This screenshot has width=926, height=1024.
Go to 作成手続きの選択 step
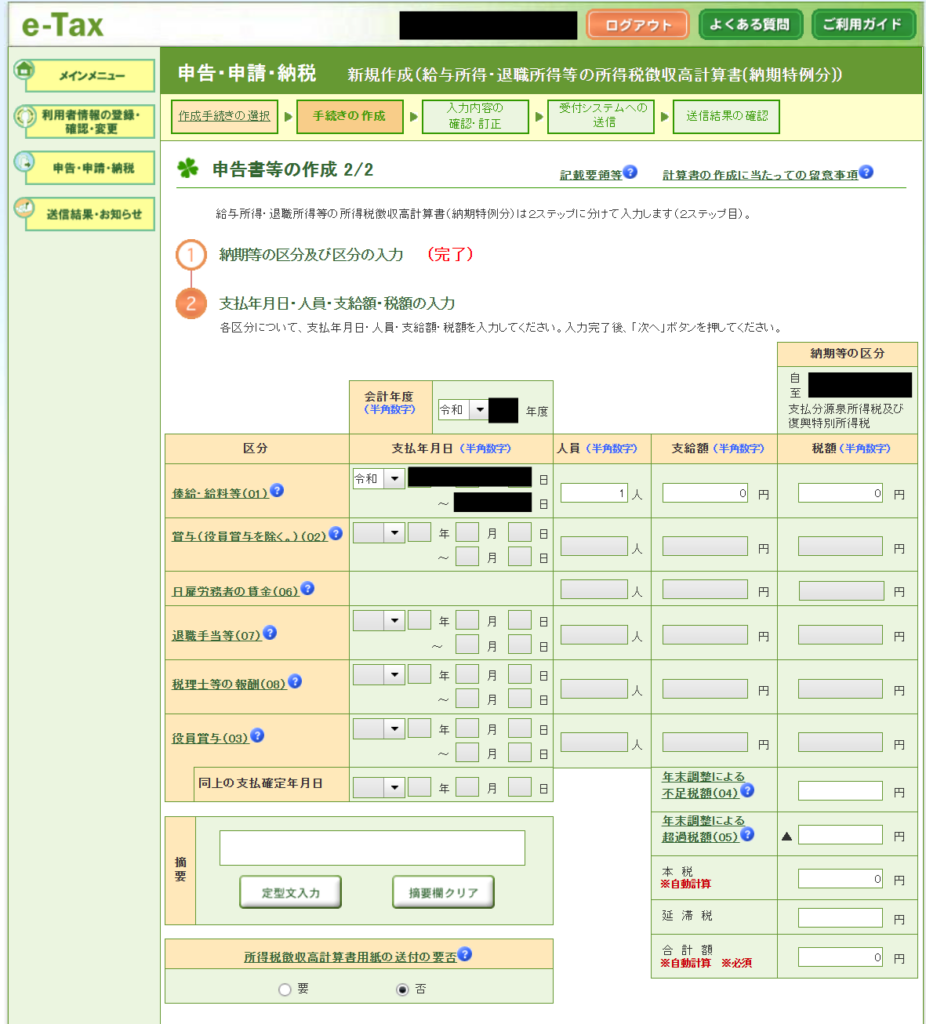224,116
